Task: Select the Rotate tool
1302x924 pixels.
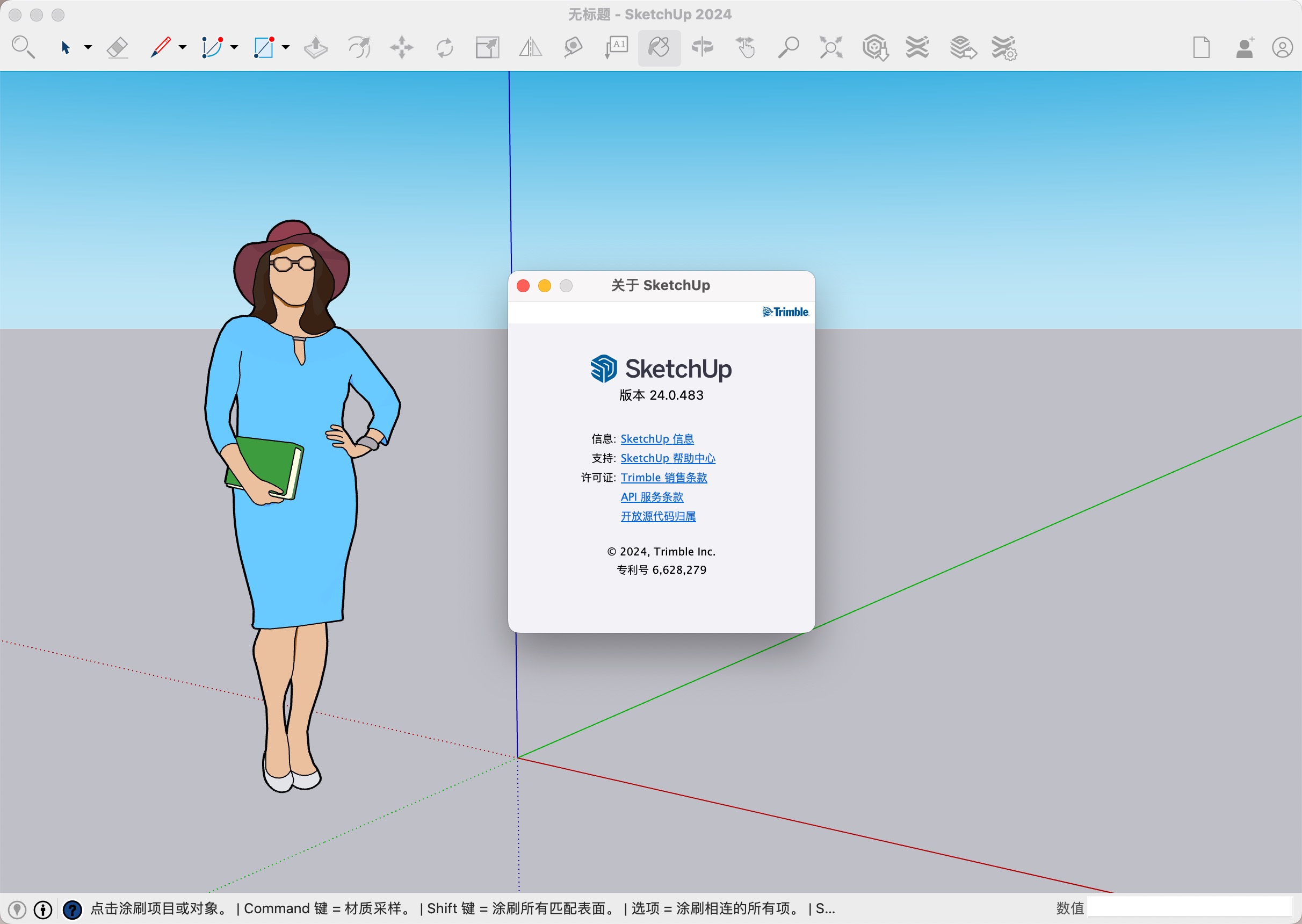Action: (445, 47)
